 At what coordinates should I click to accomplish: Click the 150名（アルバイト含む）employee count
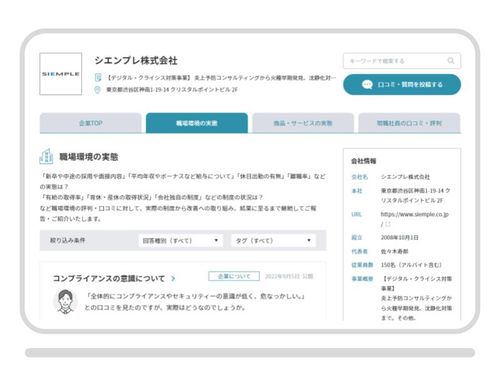tap(411, 265)
